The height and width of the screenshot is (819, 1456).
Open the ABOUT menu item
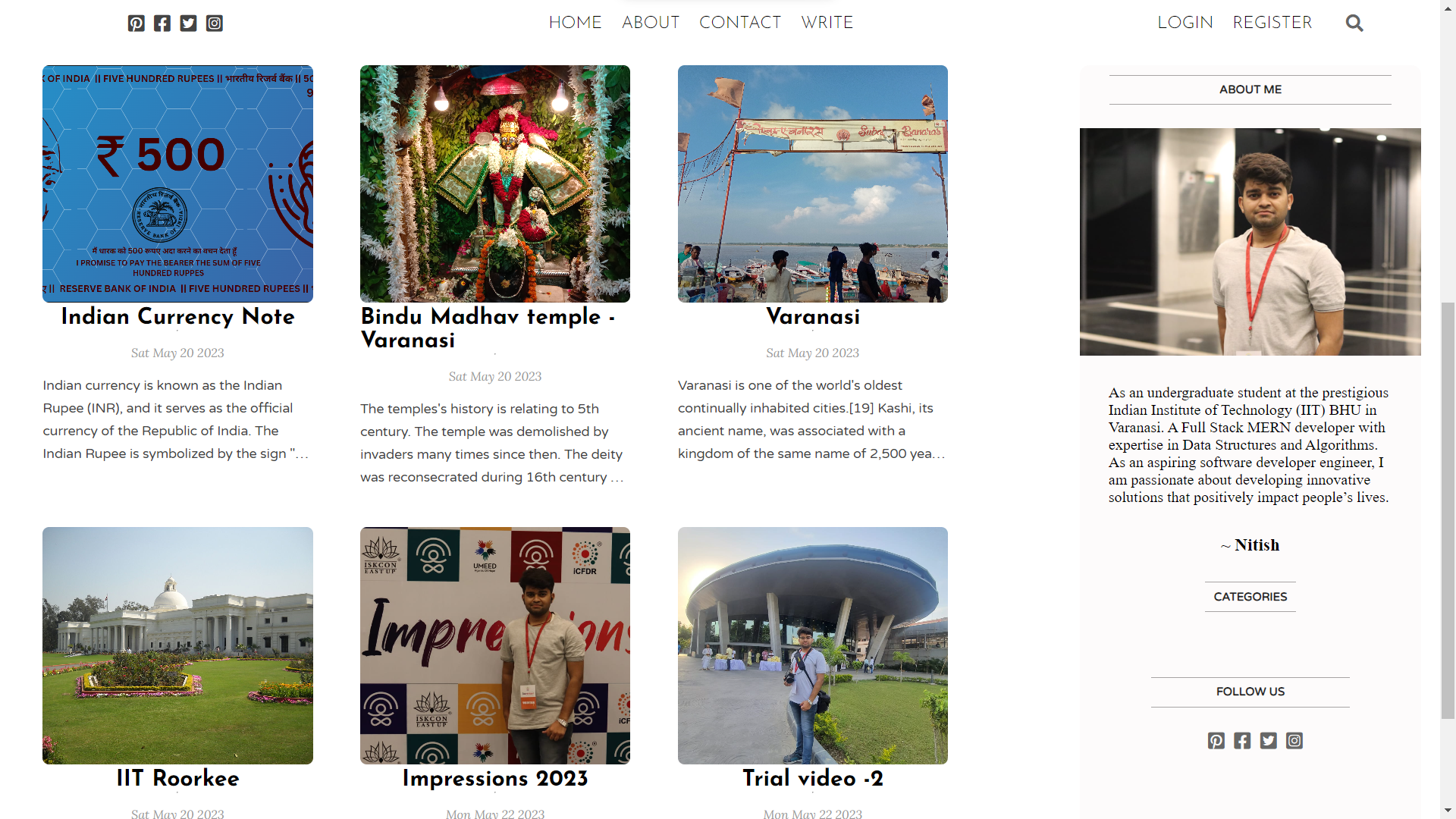pyautogui.click(x=651, y=23)
